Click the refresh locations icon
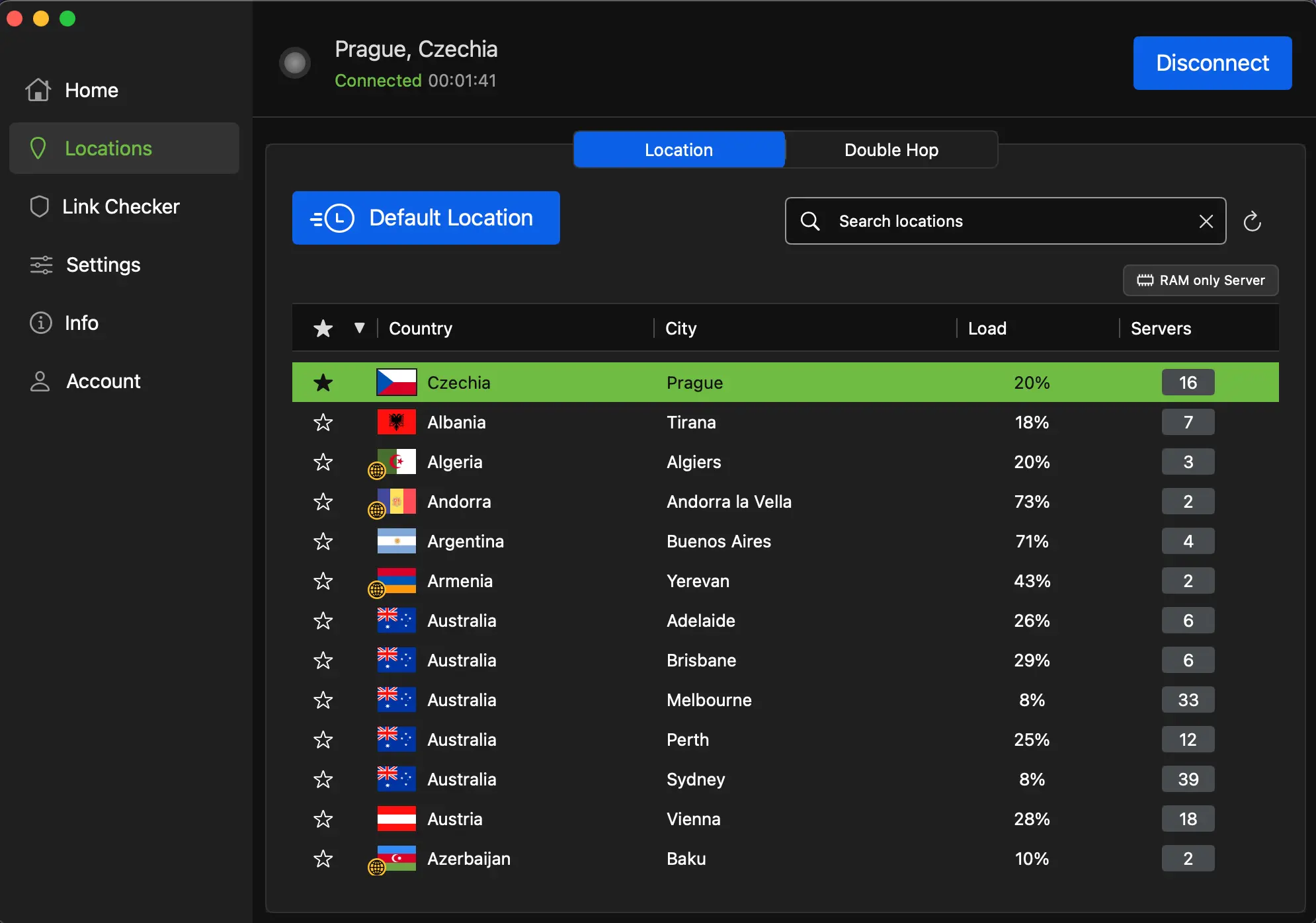1316x923 pixels. (x=1252, y=221)
